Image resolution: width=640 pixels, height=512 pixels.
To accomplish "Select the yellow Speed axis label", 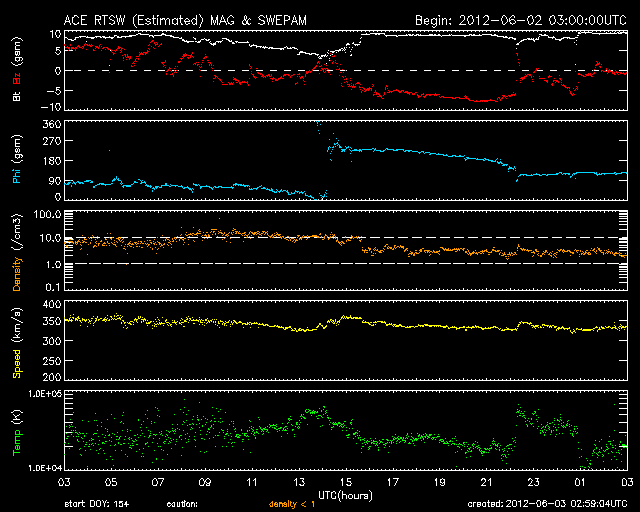I will pos(17,363).
